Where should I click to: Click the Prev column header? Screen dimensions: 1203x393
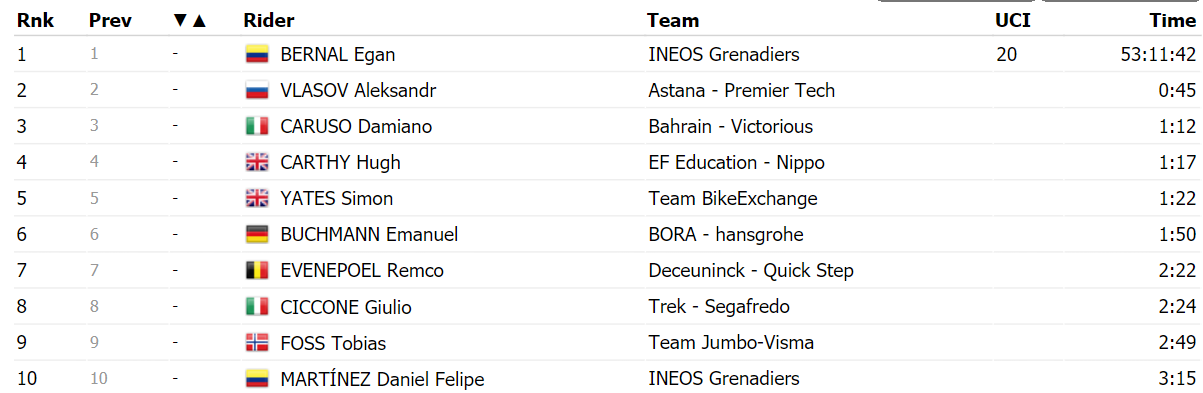tap(109, 20)
